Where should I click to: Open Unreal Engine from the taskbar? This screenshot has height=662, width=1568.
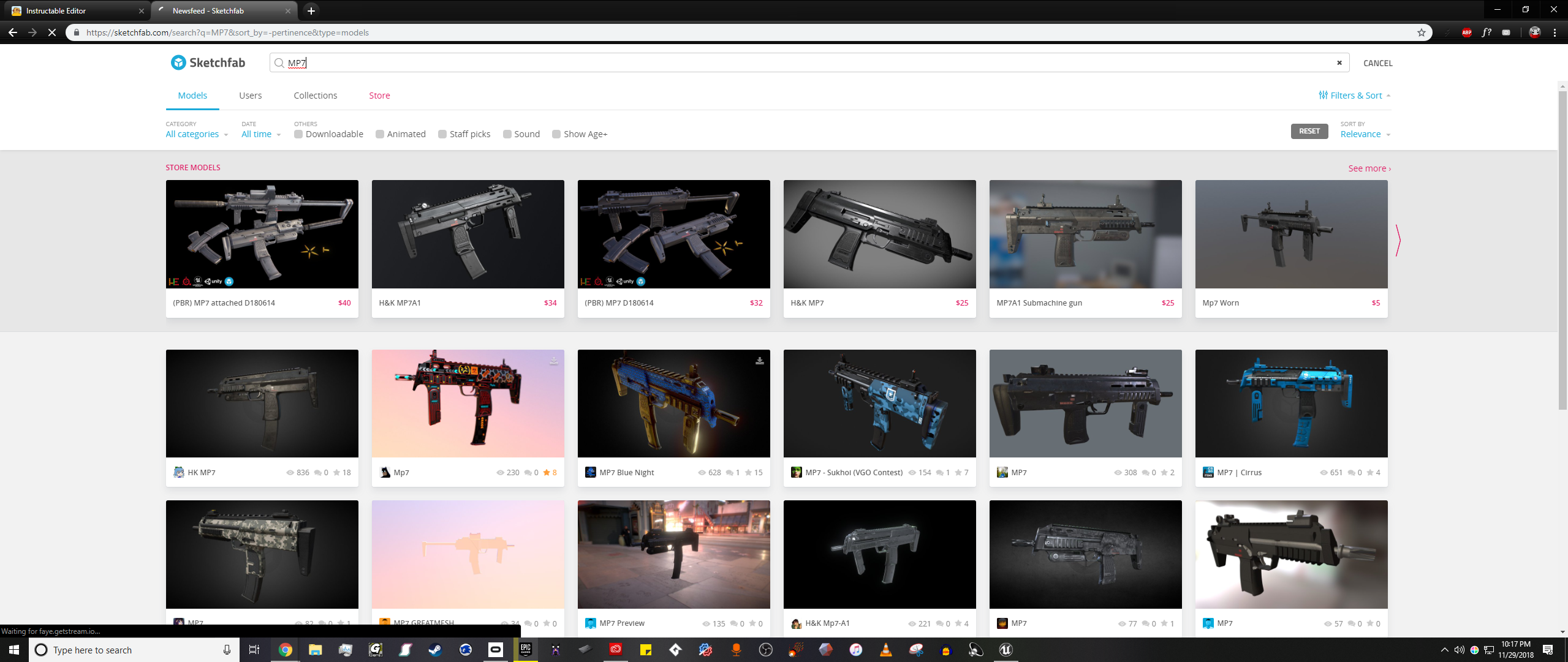coord(1006,650)
